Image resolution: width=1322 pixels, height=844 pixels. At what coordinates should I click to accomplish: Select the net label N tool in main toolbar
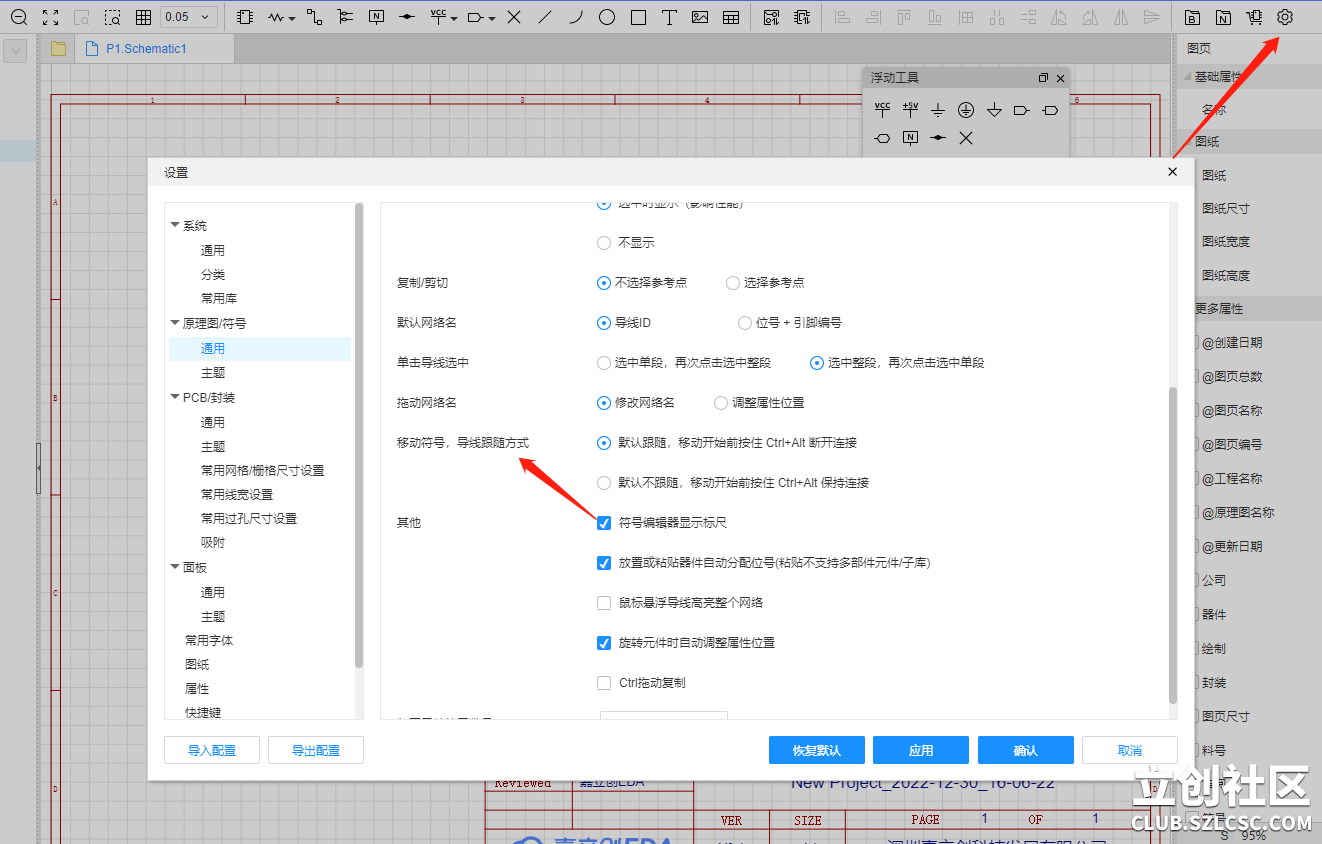coord(376,17)
